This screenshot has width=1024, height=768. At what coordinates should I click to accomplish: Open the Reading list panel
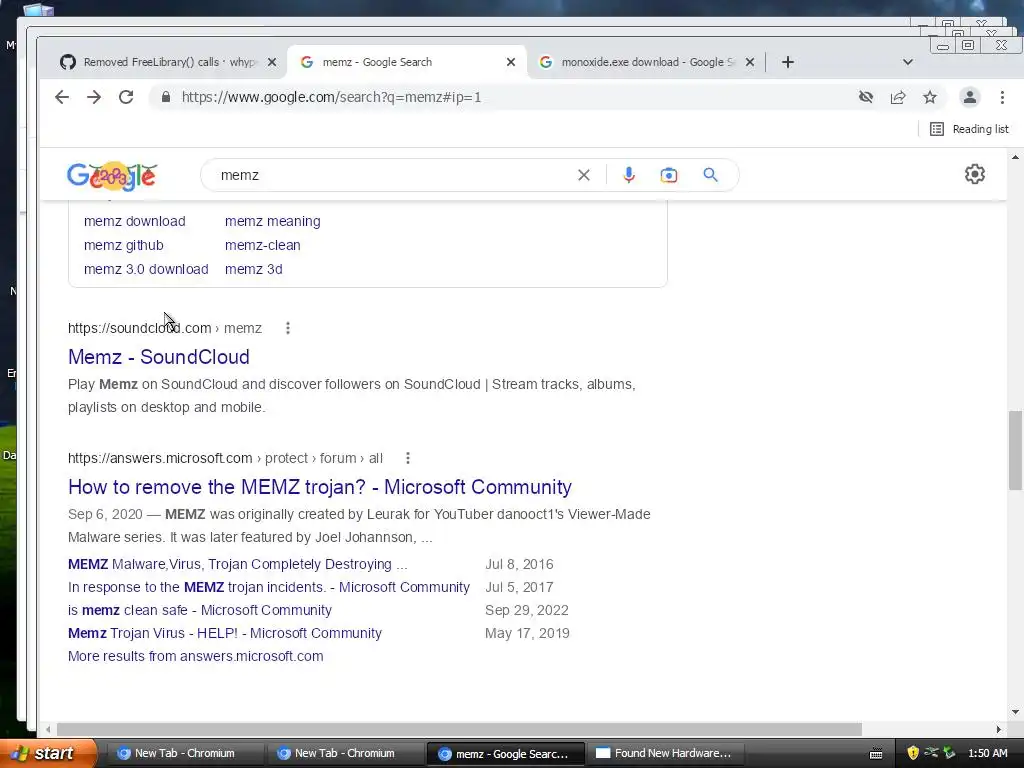pos(969,129)
